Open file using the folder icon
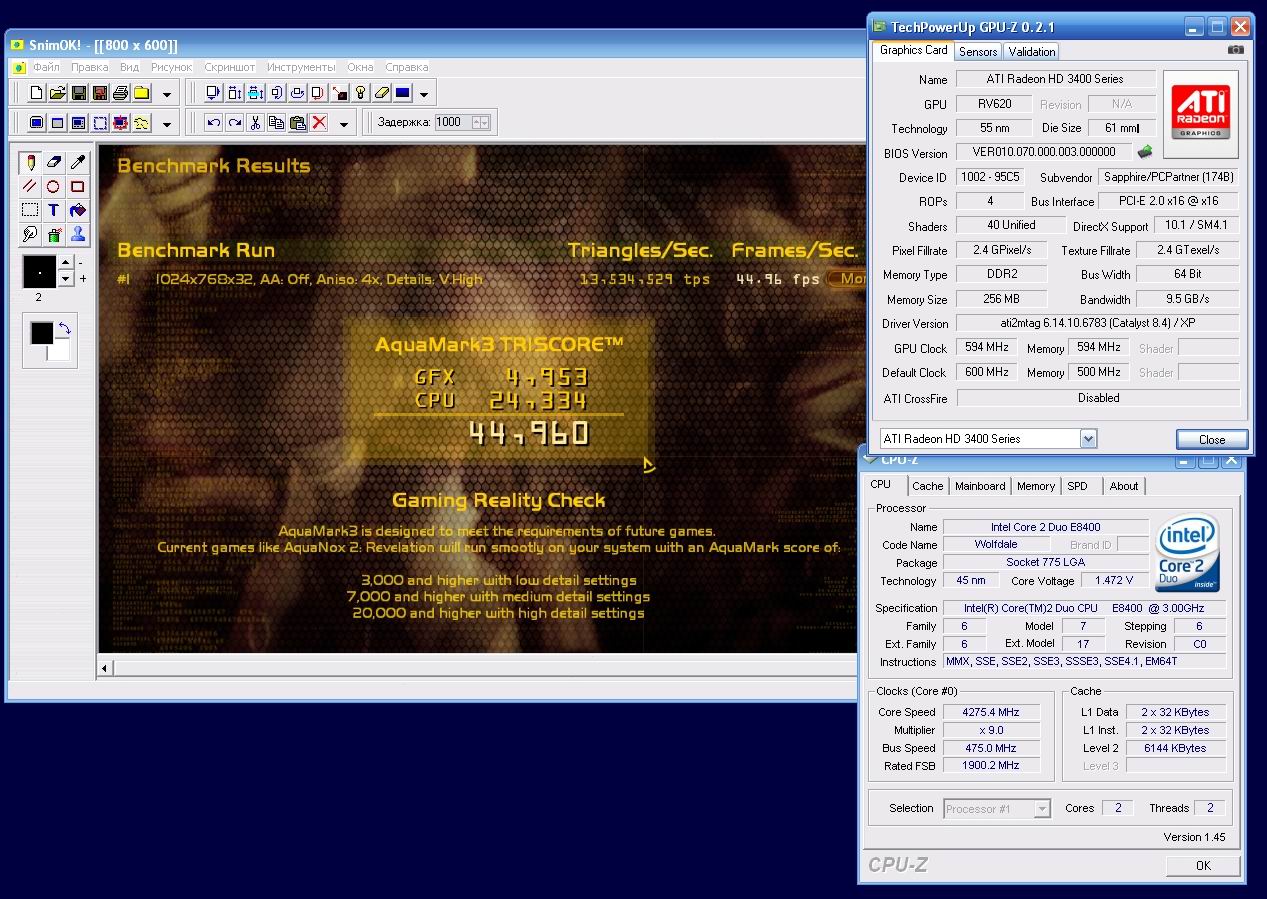This screenshot has height=899, width=1267. tap(58, 93)
